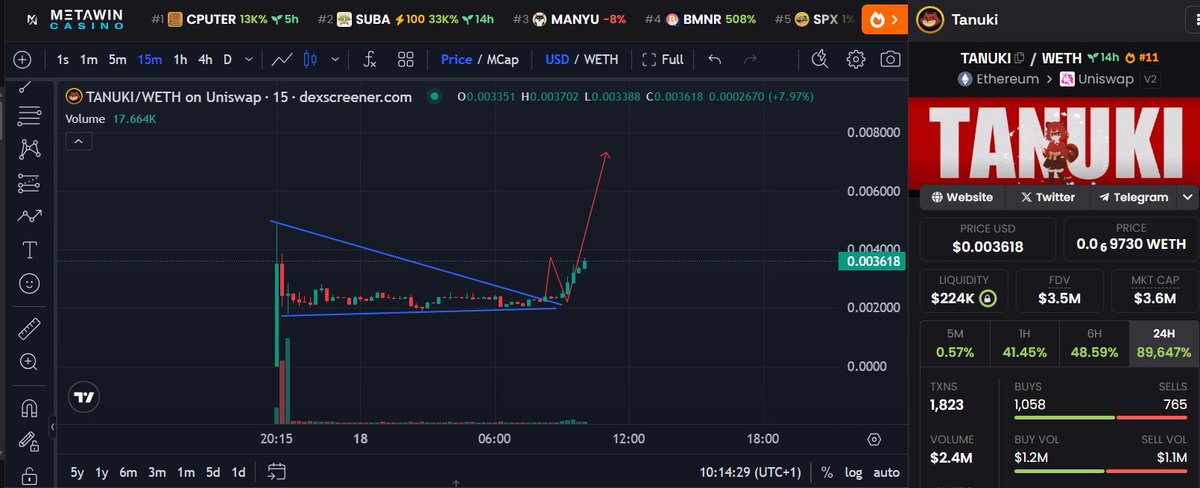Set chart range to 5y
Viewport: 1200px width, 488px height.
coord(77,472)
